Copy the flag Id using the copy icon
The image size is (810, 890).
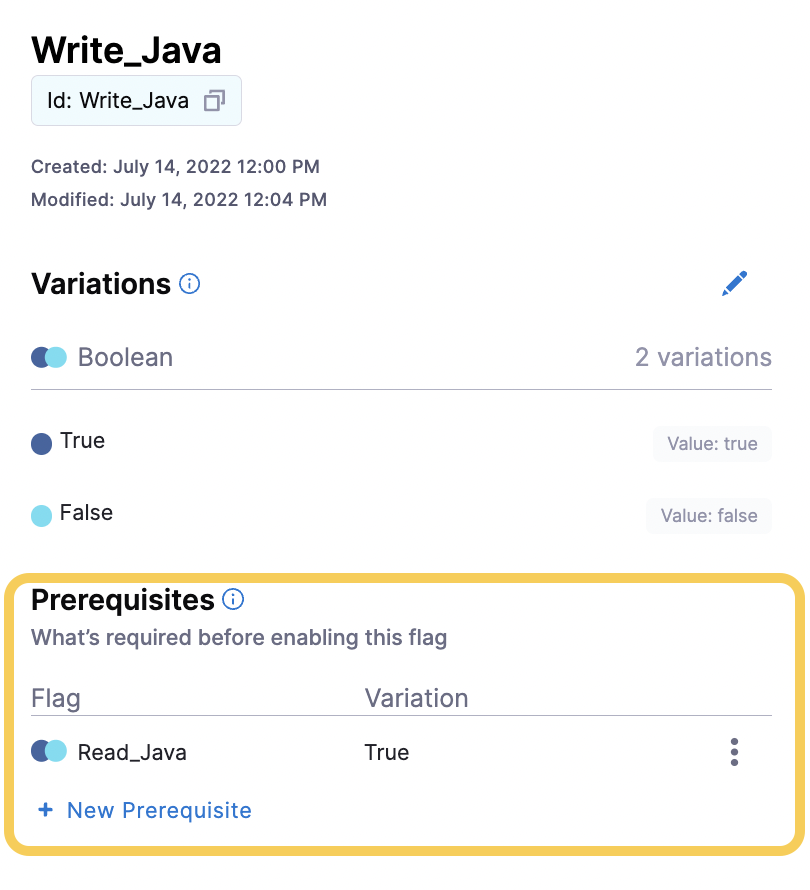tap(213, 100)
